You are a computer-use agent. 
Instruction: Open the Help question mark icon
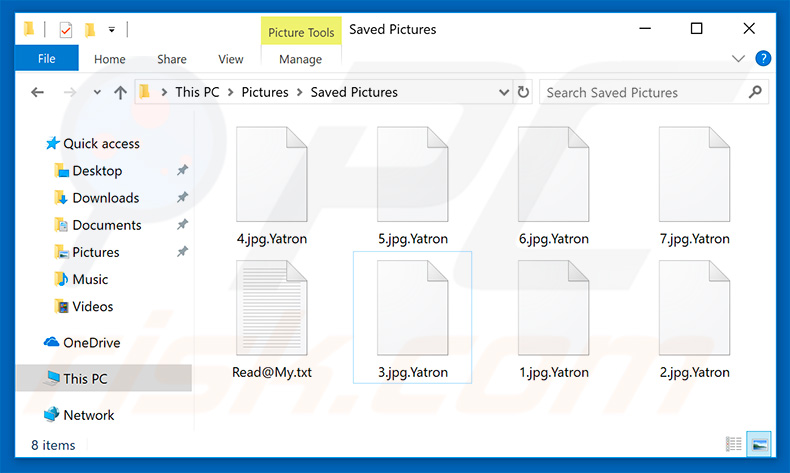763,58
